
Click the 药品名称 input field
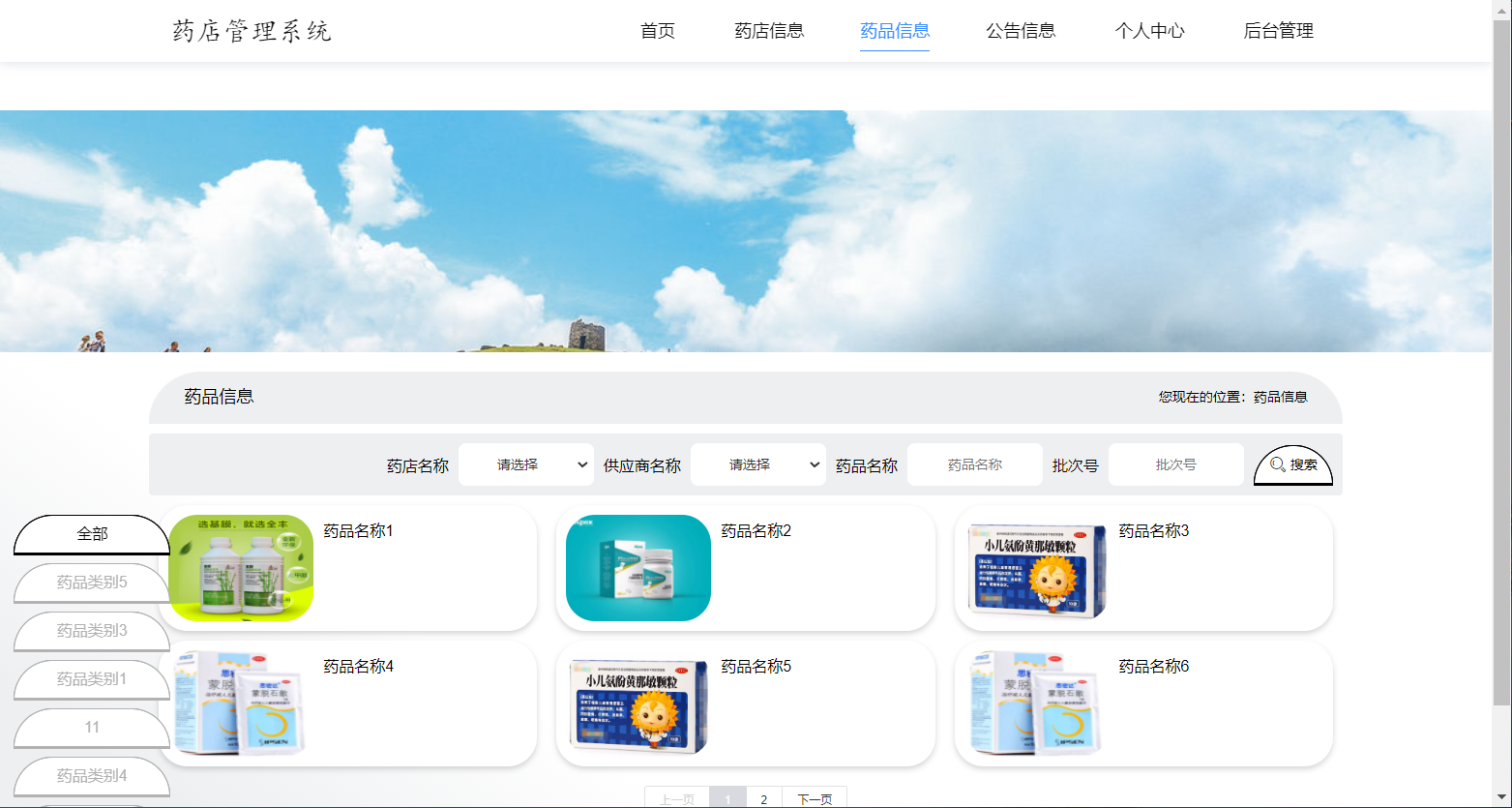[x=974, y=464]
